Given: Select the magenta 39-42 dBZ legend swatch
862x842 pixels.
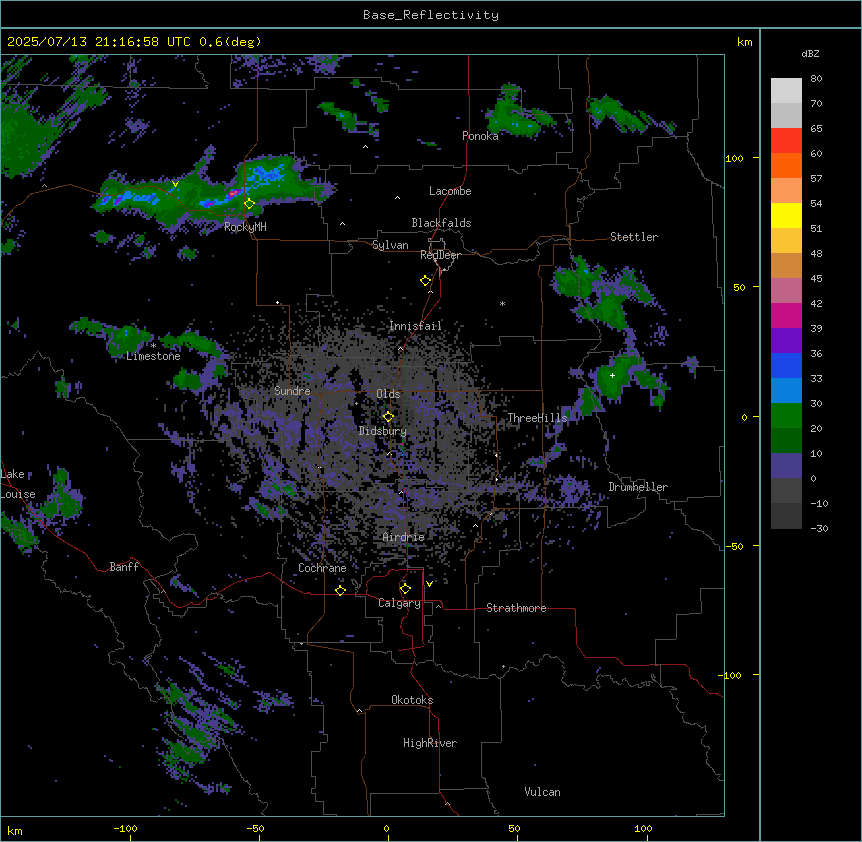Looking at the screenshot, I should click(786, 315).
